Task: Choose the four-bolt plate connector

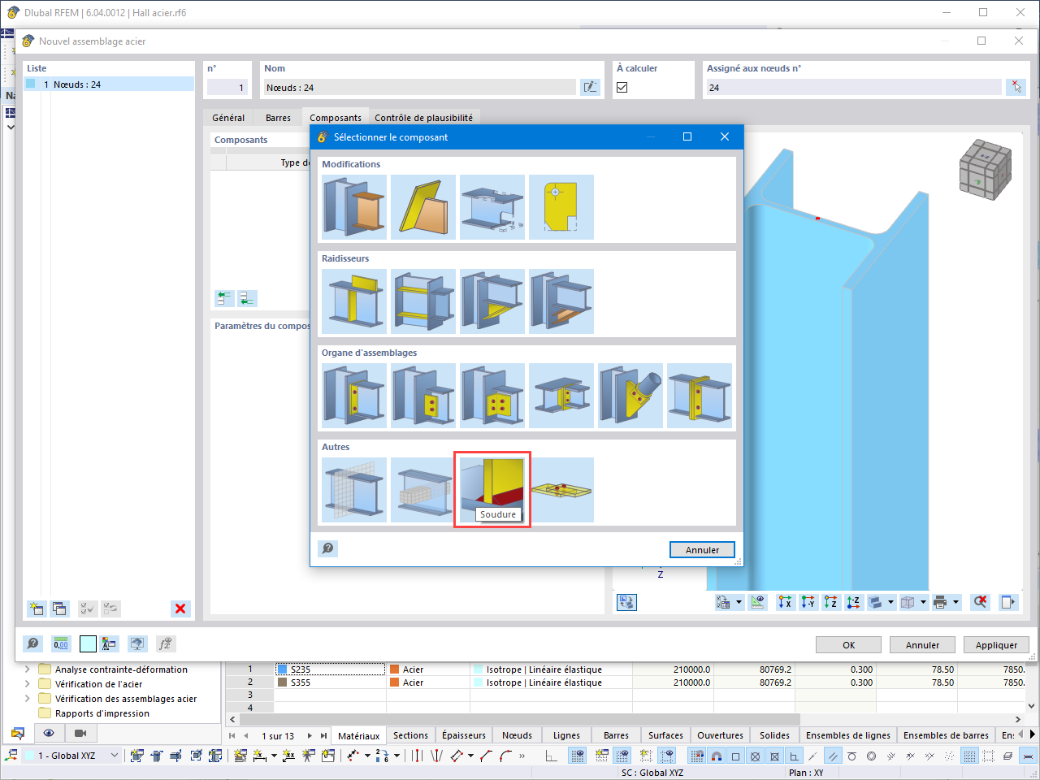Action: point(492,395)
